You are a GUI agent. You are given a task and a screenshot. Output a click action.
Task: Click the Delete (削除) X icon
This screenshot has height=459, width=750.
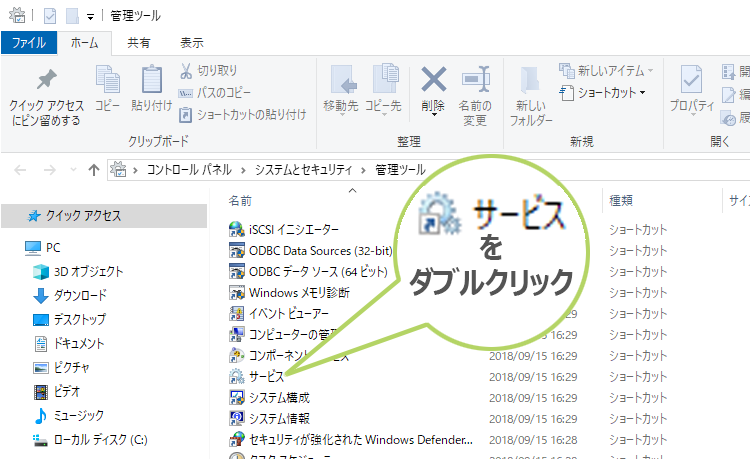click(x=433, y=79)
